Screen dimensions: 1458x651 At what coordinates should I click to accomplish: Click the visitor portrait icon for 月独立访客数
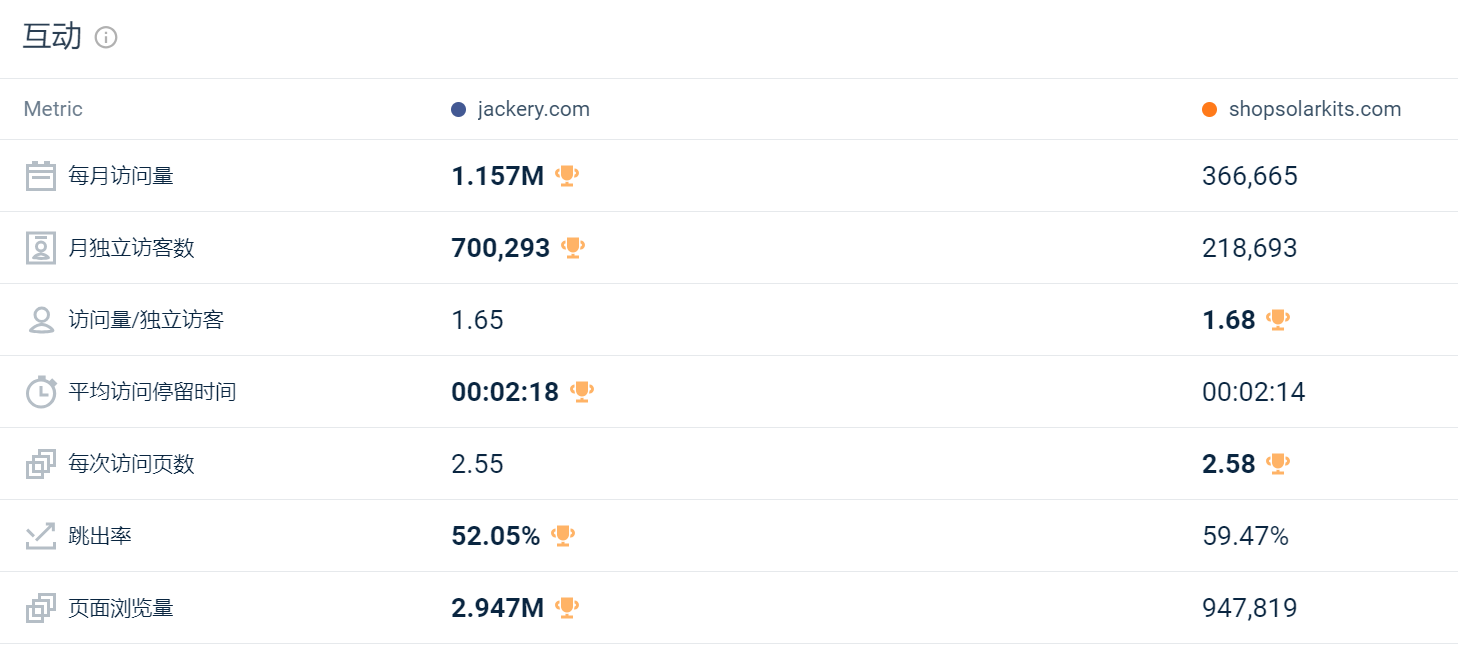41,248
